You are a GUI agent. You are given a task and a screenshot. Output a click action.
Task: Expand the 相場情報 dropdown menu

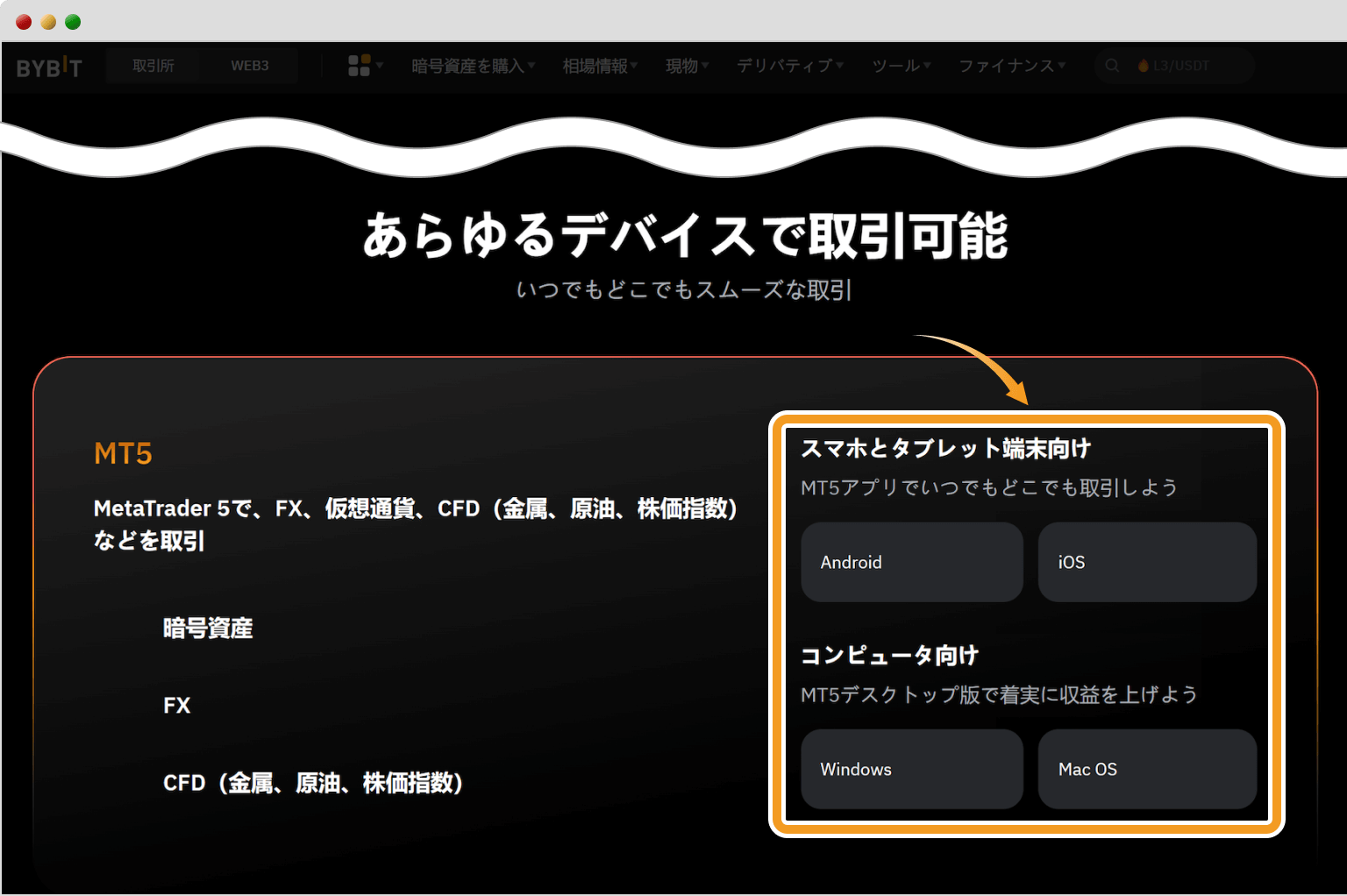pos(601,66)
